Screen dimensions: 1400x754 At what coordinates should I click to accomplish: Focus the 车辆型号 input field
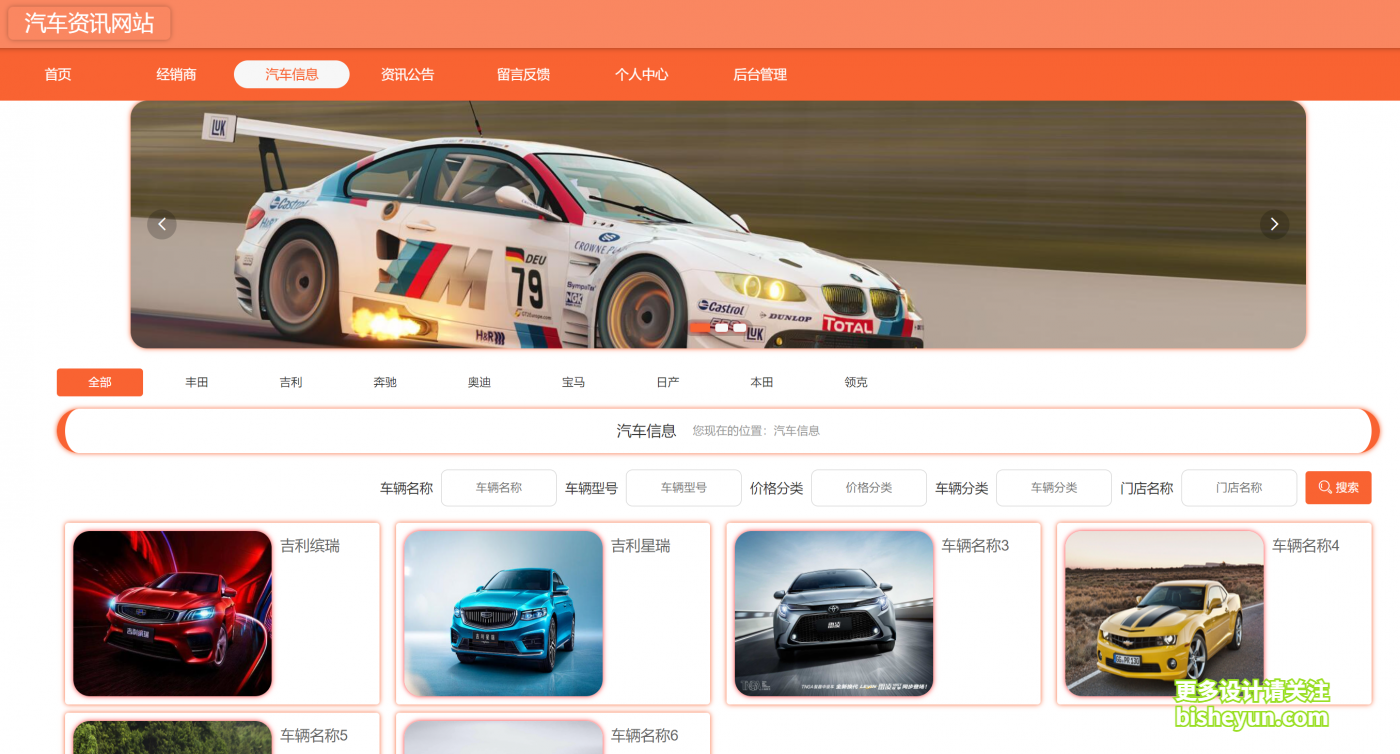pos(684,488)
